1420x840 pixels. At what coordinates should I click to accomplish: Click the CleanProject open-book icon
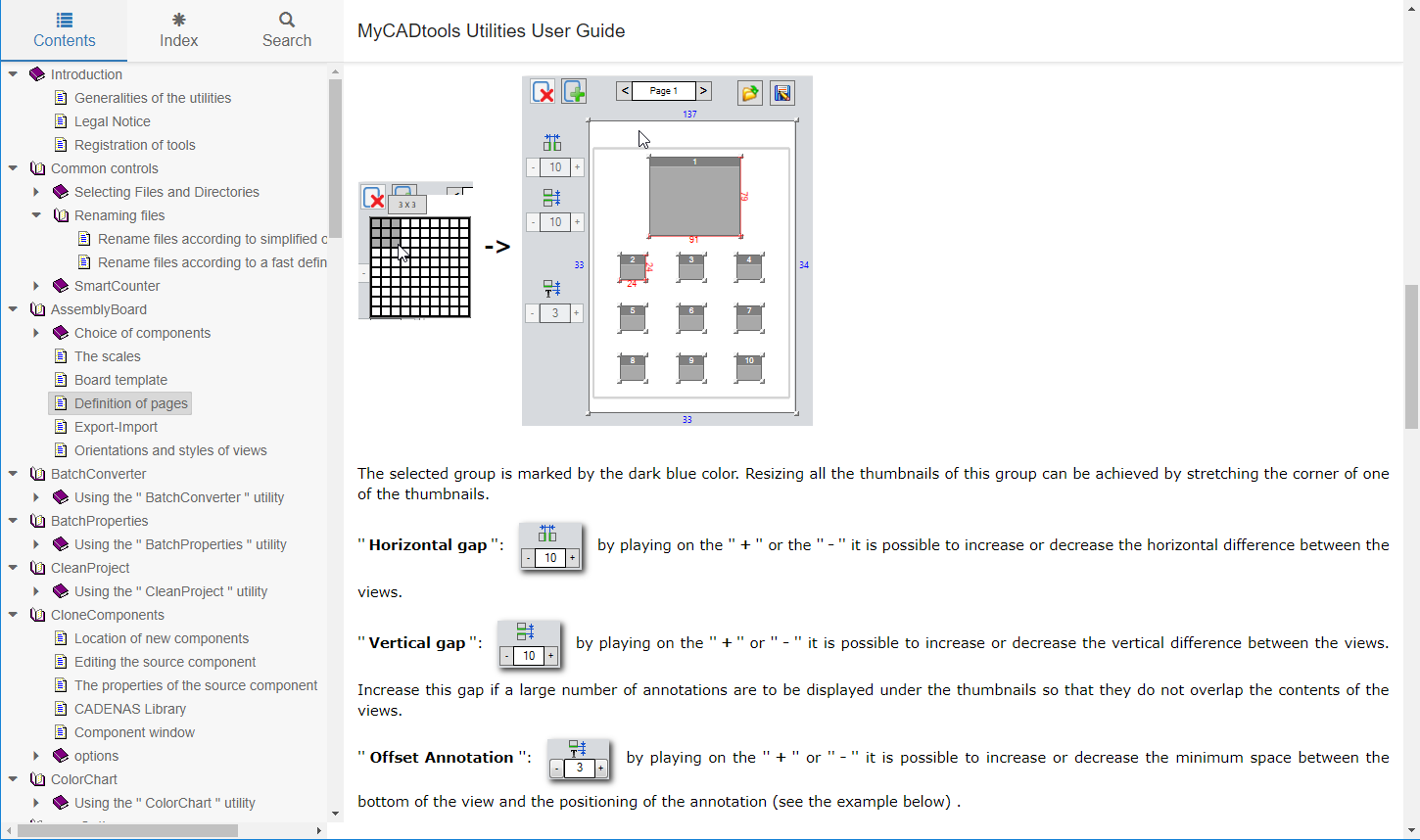point(37,568)
